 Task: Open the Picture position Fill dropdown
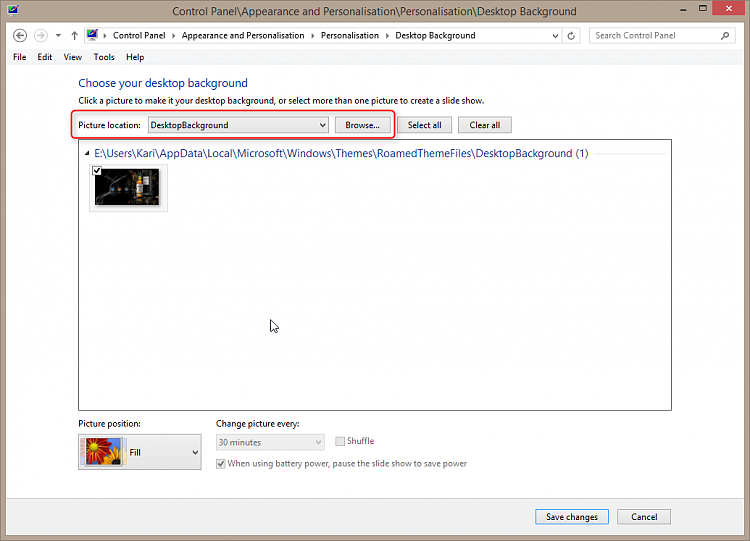click(x=140, y=452)
